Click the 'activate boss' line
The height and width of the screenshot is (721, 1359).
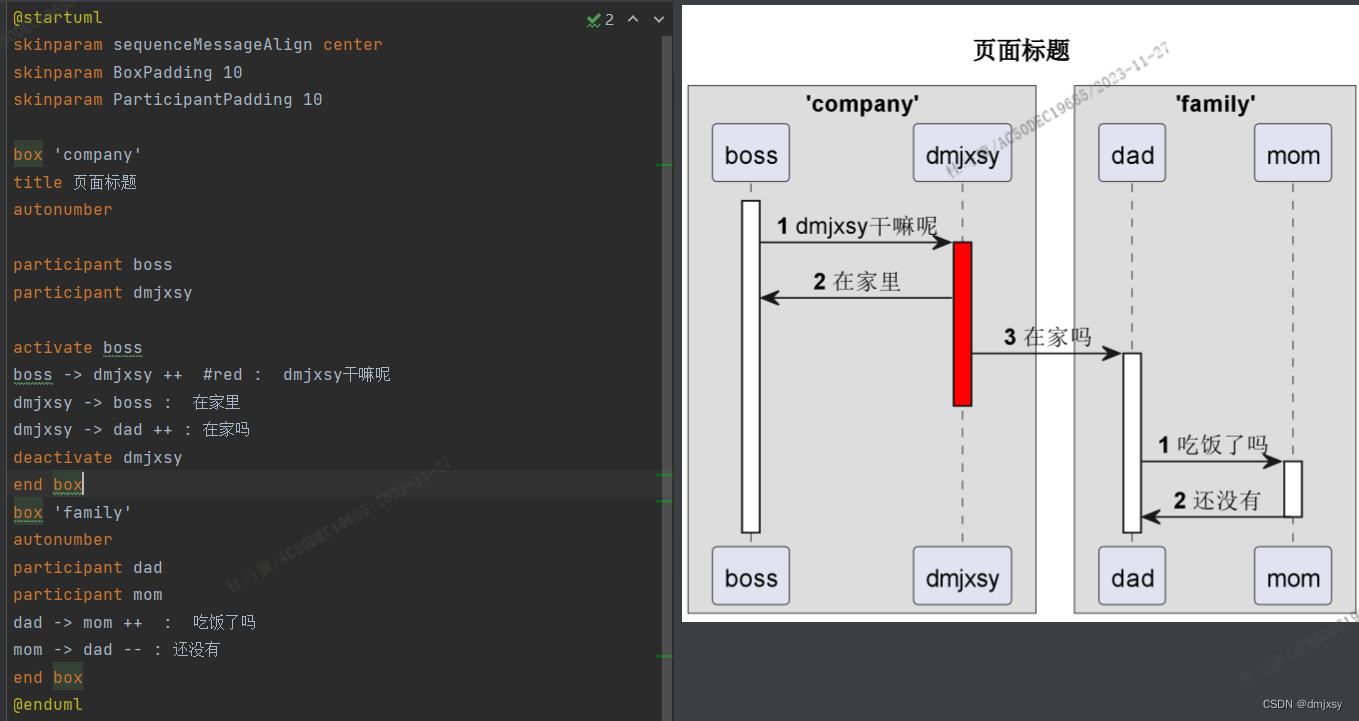pyautogui.click(x=78, y=348)
